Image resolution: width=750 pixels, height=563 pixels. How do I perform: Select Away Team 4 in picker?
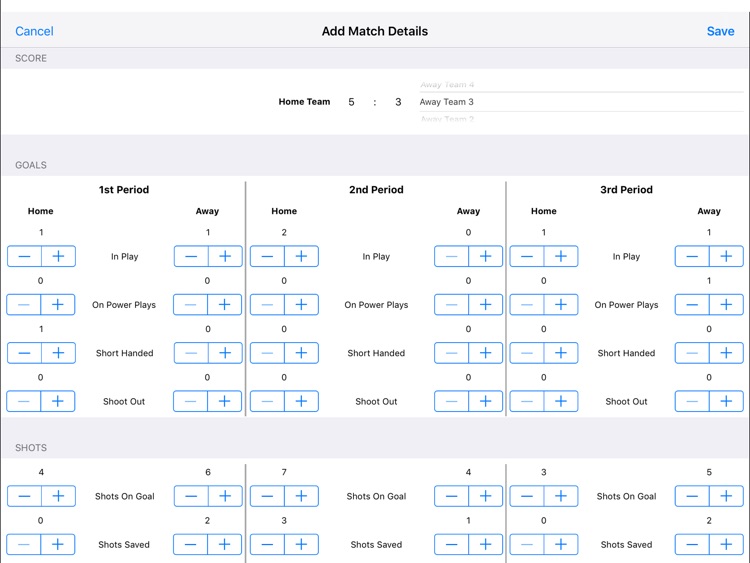447,85
